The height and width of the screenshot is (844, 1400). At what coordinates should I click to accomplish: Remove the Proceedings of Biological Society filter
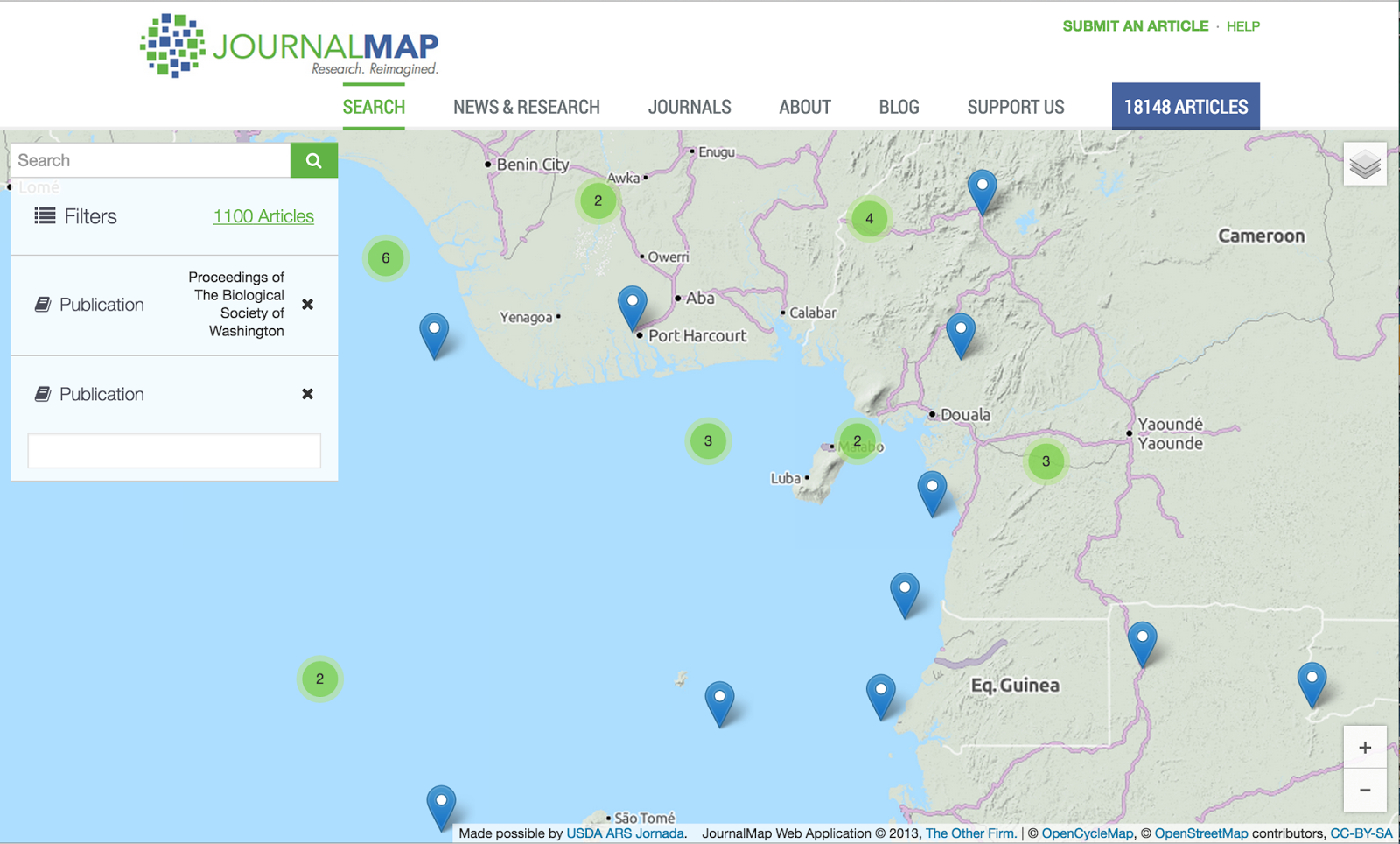(x=307, y=305)
